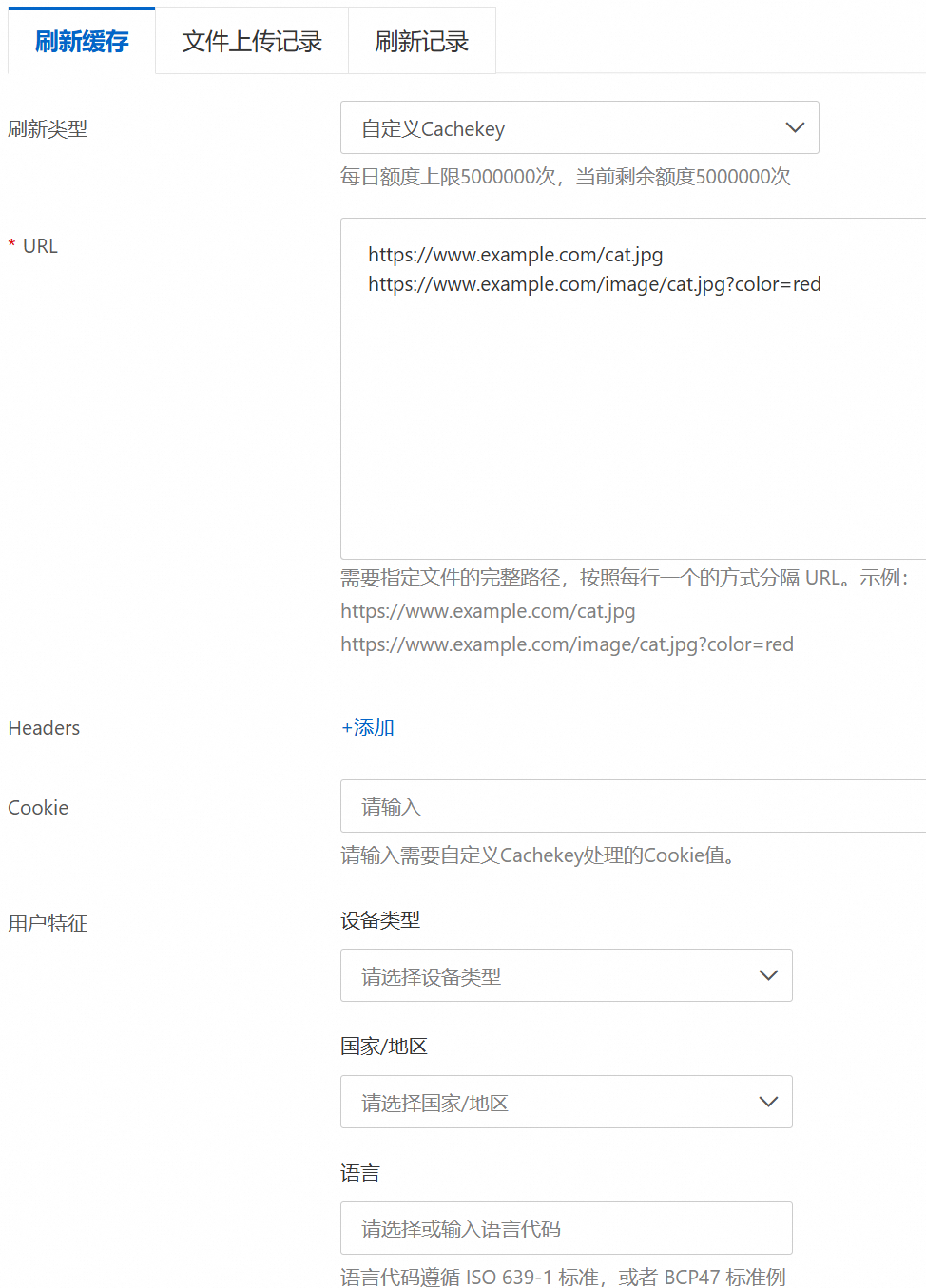Click the chevron on 设备类型 dropdown
926x1288 pixels.
(x=768, y=975)
